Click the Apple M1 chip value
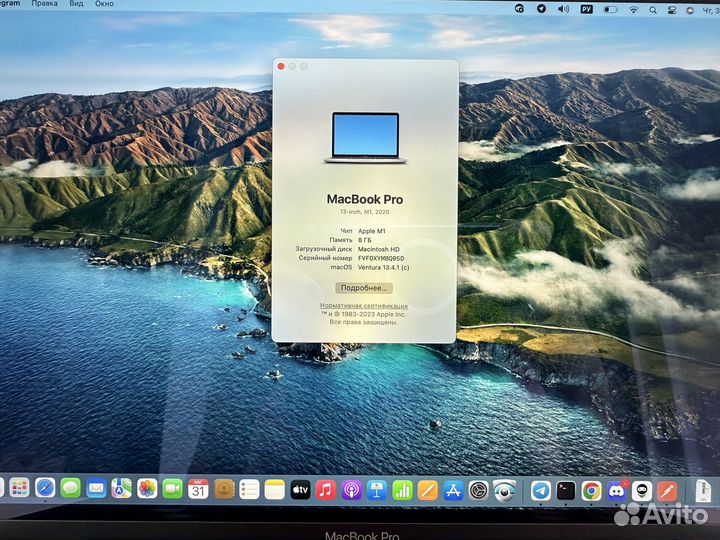Screen dimensions: 720x540 (x=372, y=231)
